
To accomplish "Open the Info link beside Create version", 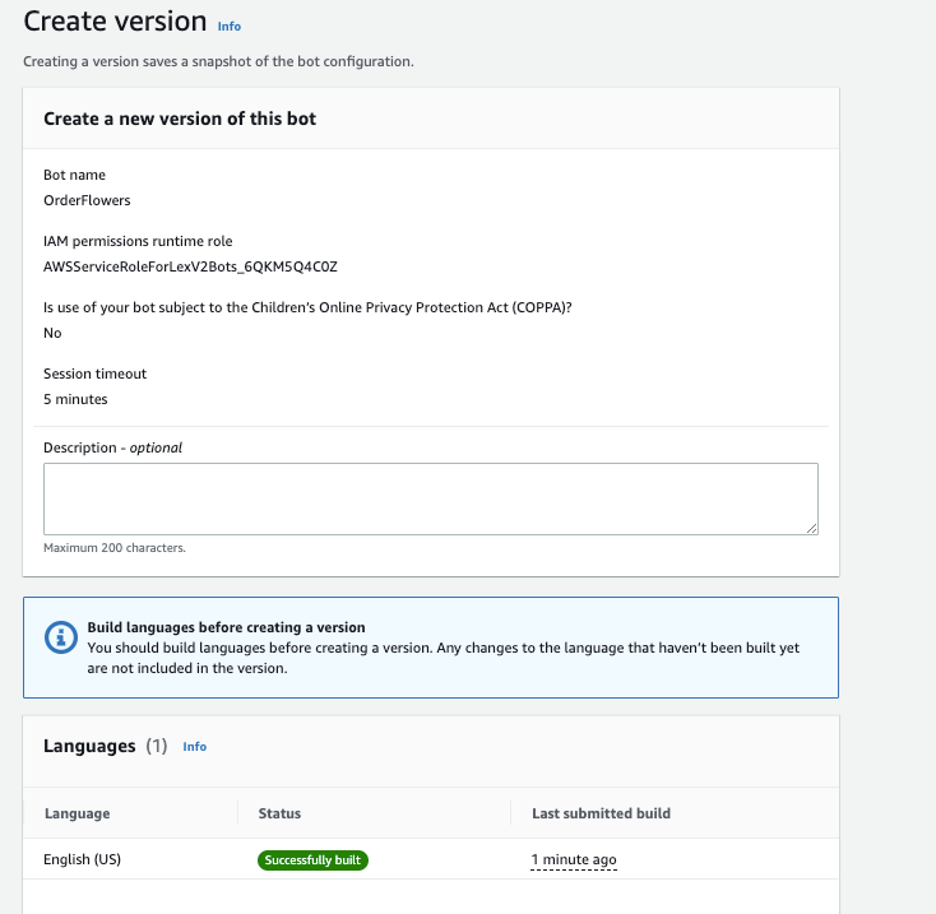I will coord(229,26).
